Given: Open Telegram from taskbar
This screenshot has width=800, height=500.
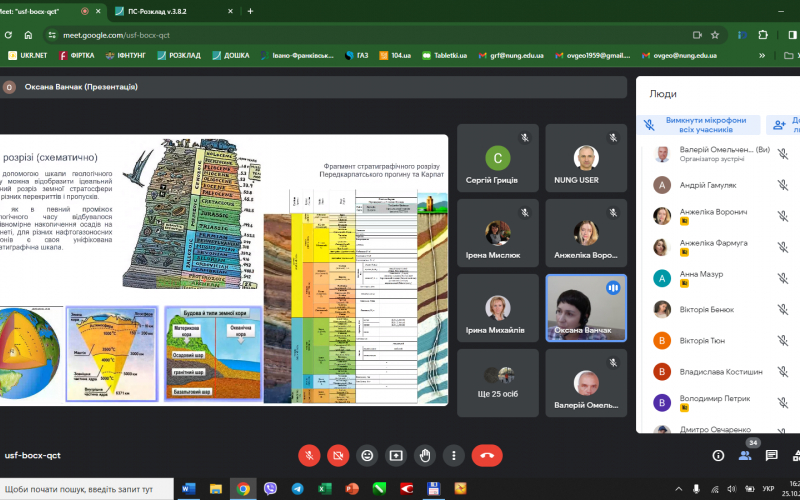Looking at the screenshot, I should coord(297,489).
